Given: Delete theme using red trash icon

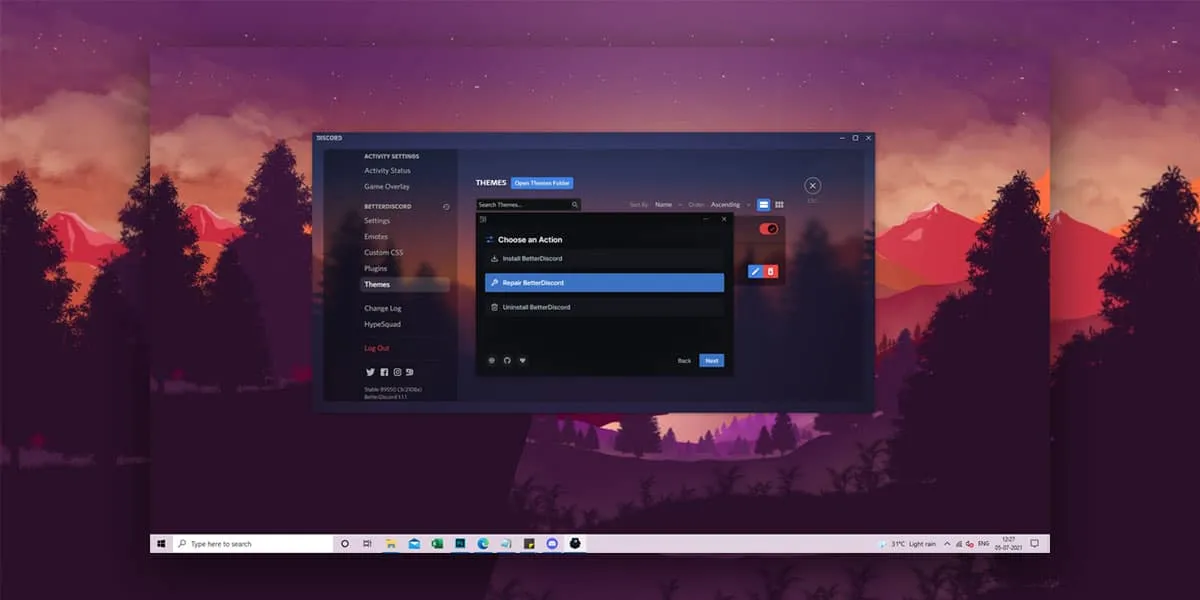Looking at the screenshot, I should click(x=770, y=271).
